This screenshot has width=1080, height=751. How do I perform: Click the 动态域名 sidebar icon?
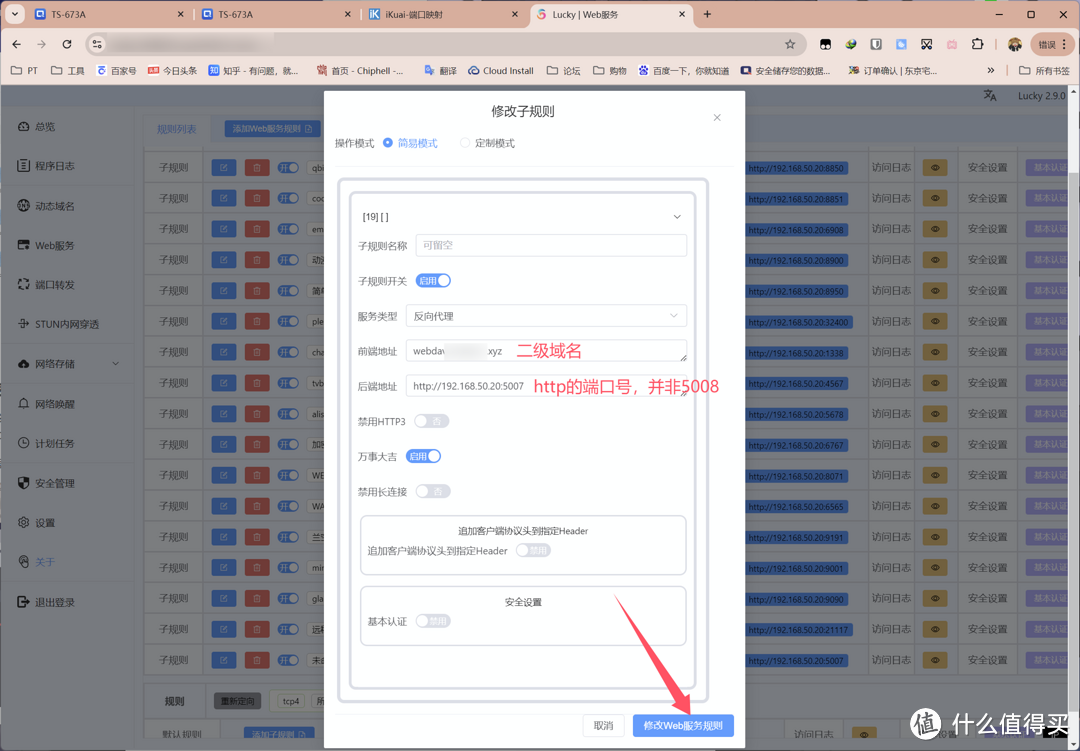pos(24,206)
